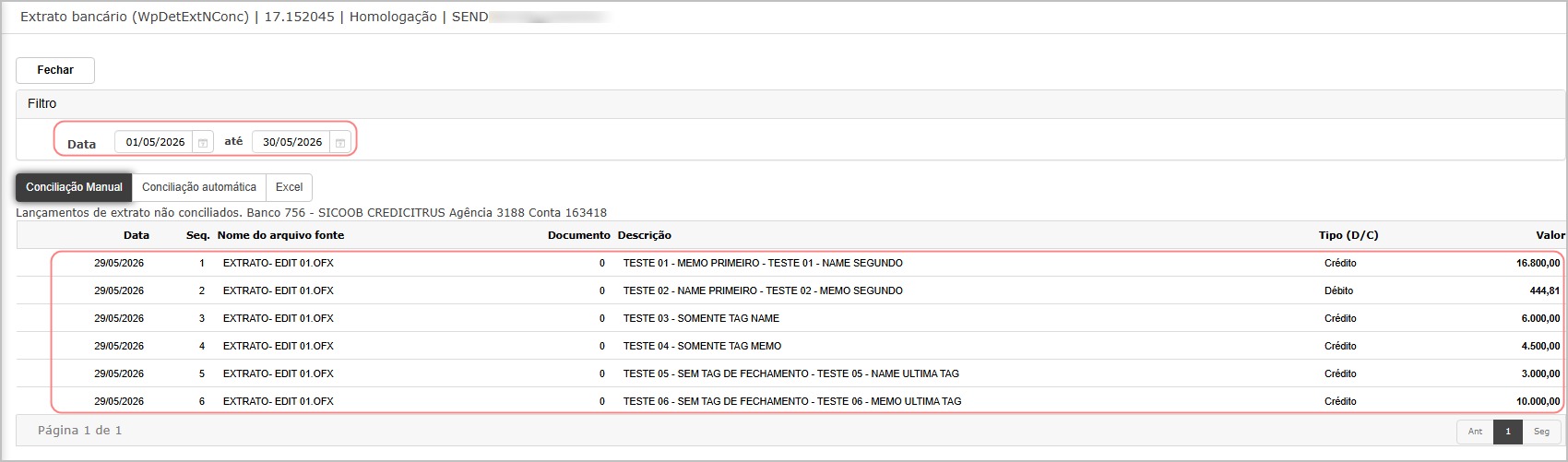Image resolution: width=1568 pixels, height=462 pixels.
Task: Switch to Conciliação automática tab
Action: pyautogui.click(x=199, y=187)
